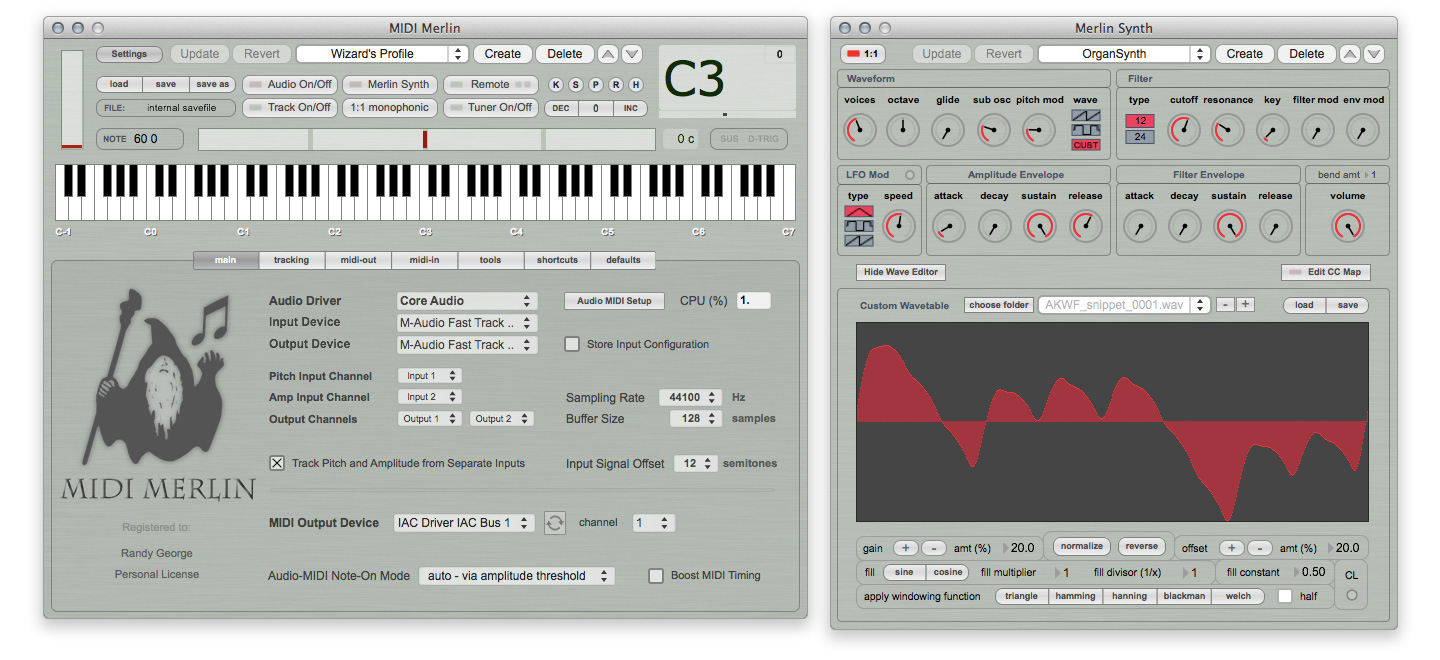
Task: Toggle Audio On/Off
Action: pos(290,85)
